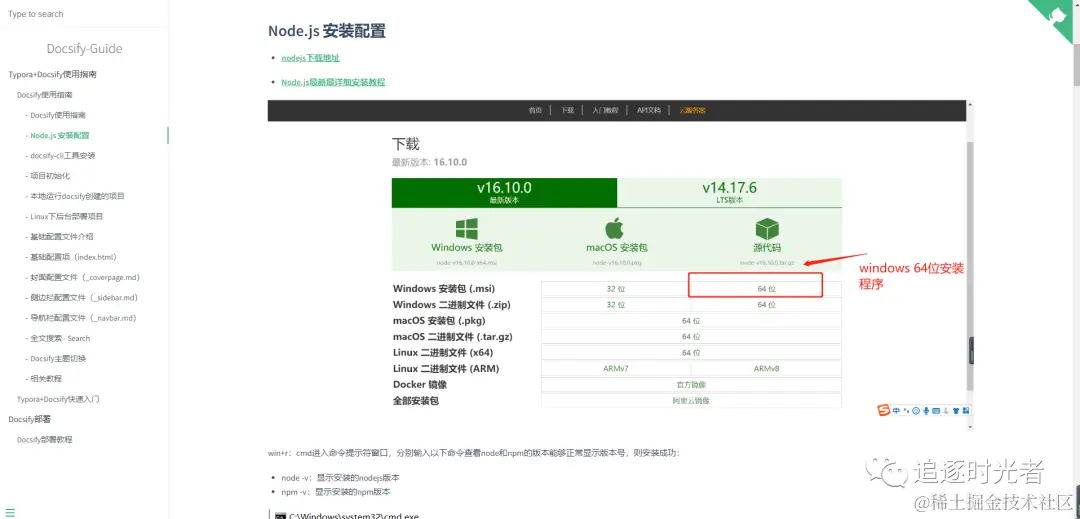The width and height of the screenshot is (1080, 519).
Task: Click 64 位 for macOS 安装包 (.pkg)
Action: coord(691,321)
